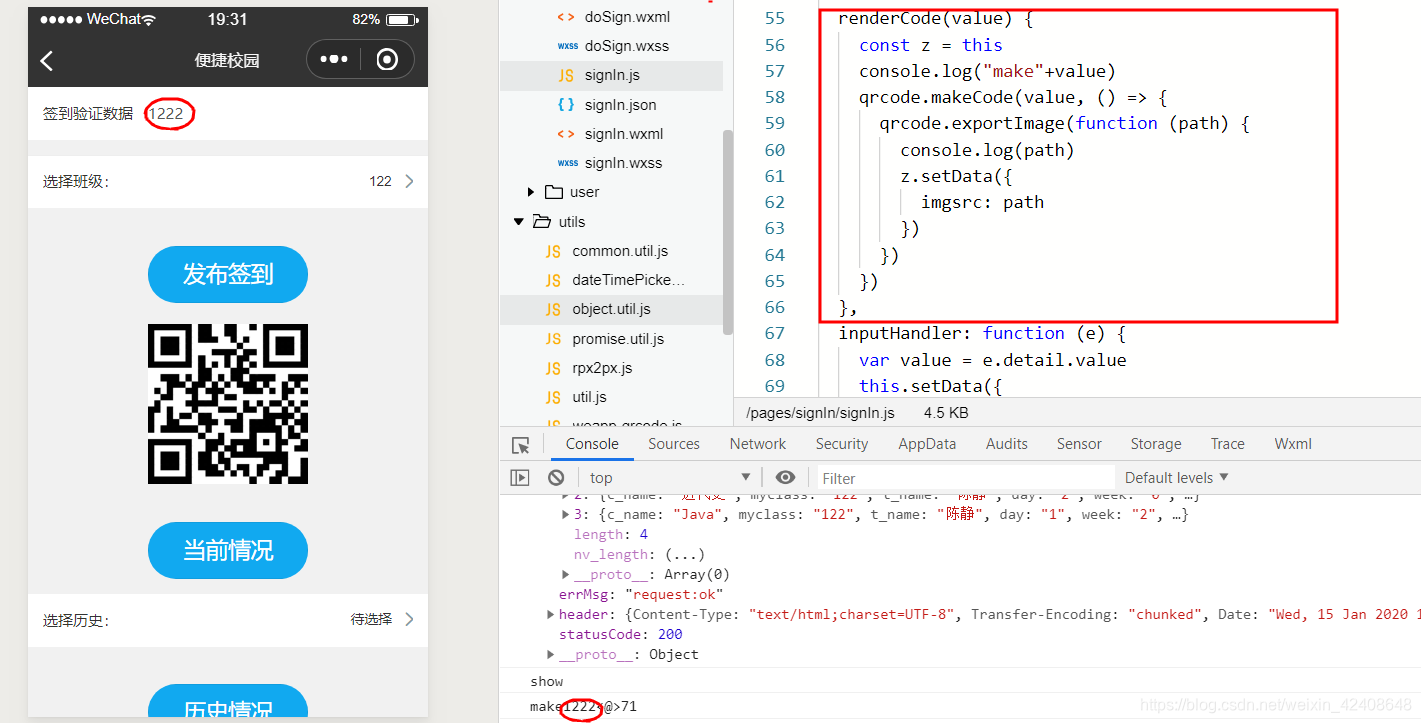Click the console Filter input field
This screenshot has width=1421, height=723.
pyautogui.click(x=965, y=478)
